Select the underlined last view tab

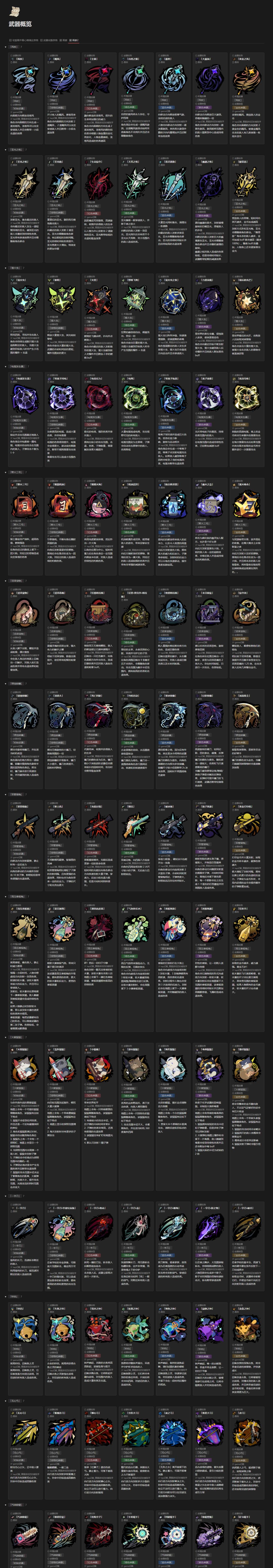[74, 40]
